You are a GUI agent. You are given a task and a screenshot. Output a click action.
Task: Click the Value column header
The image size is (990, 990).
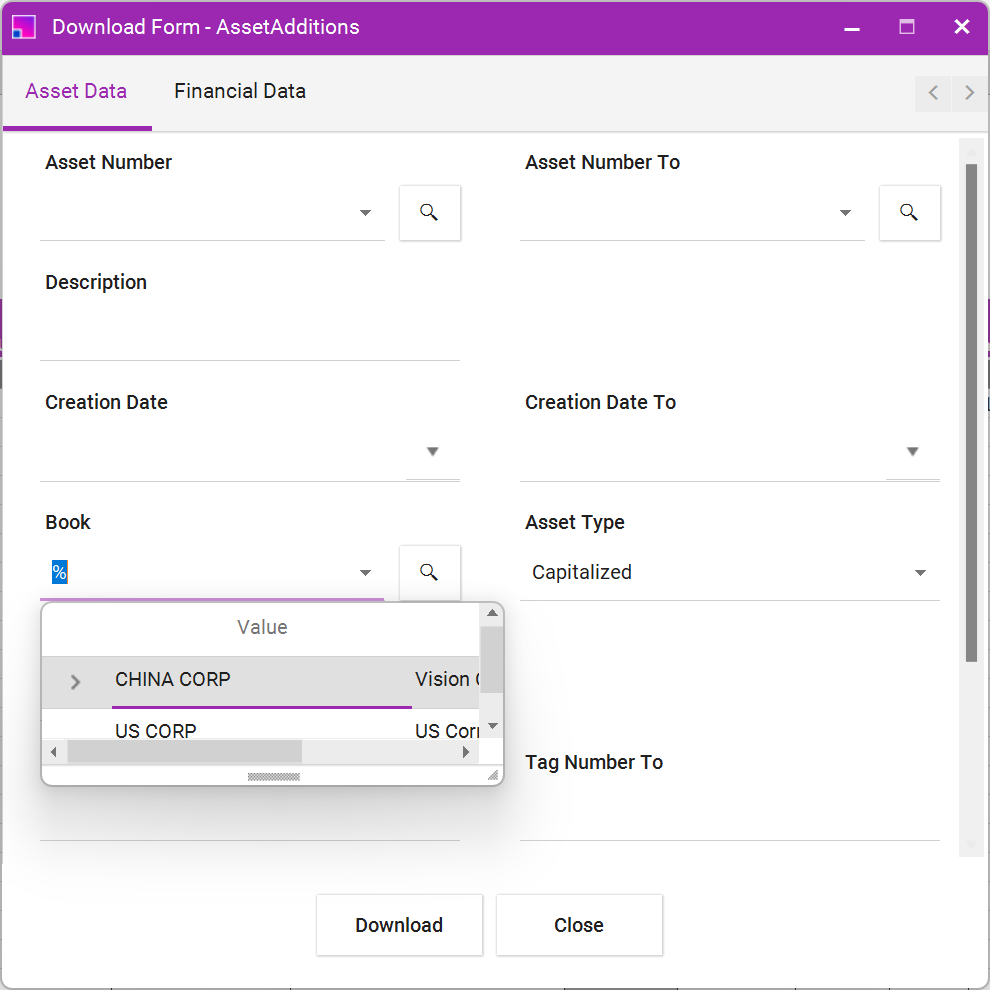click(262, 628)
